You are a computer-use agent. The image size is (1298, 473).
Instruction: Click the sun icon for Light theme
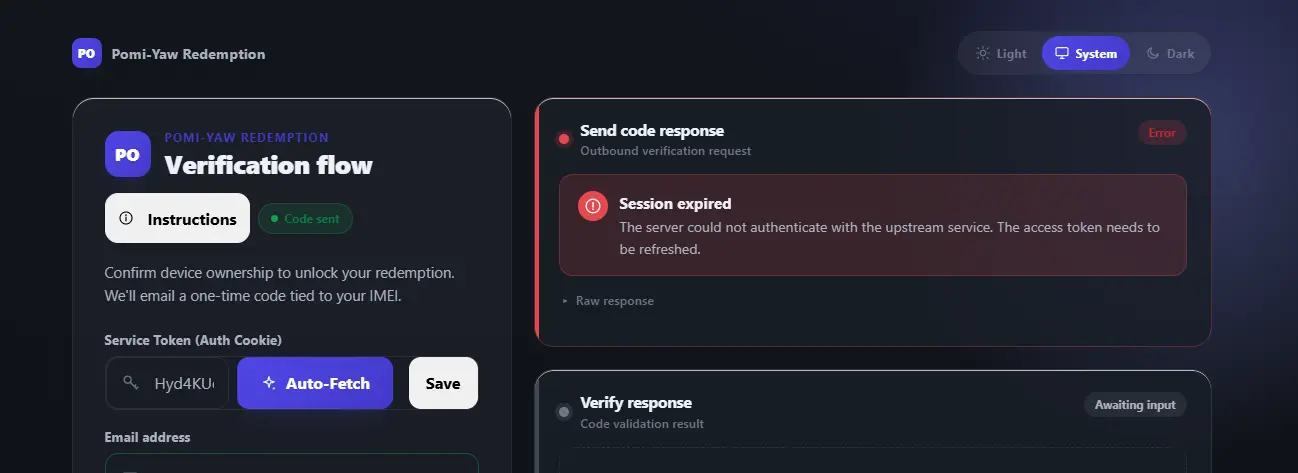(x=983, y=53)
